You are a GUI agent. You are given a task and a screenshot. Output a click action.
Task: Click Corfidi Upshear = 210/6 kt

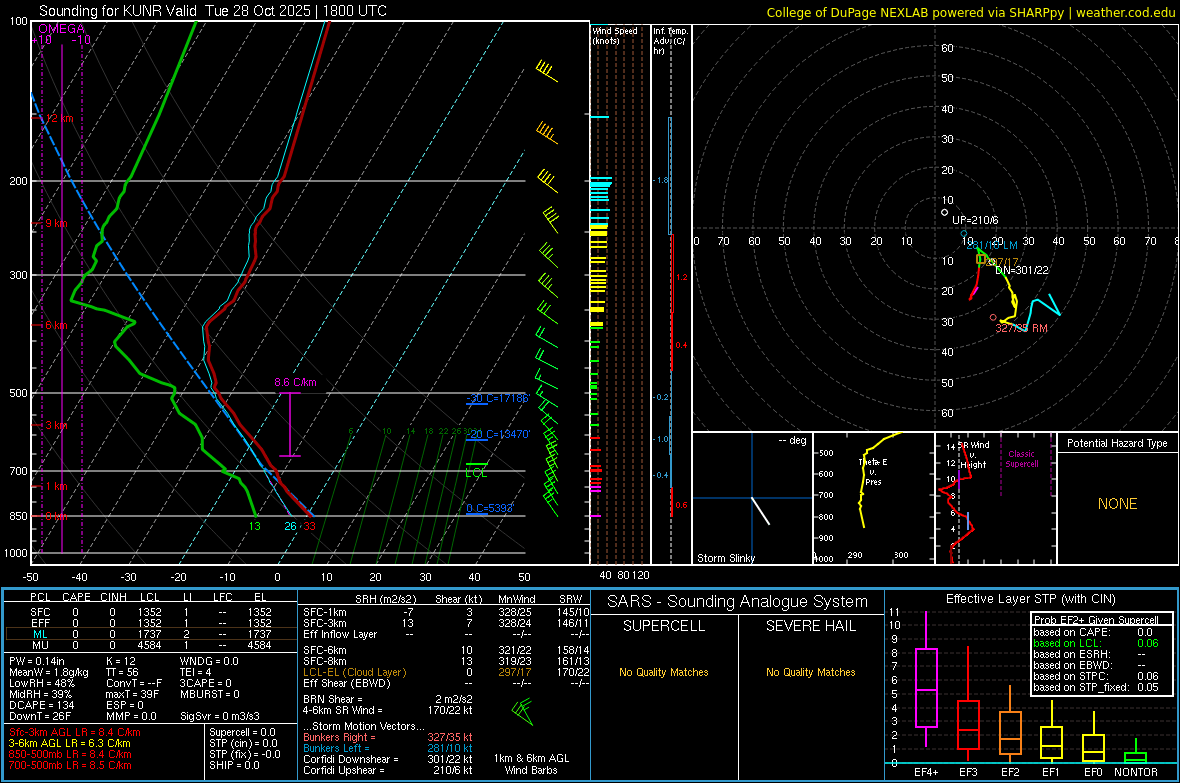coord(388,770)
